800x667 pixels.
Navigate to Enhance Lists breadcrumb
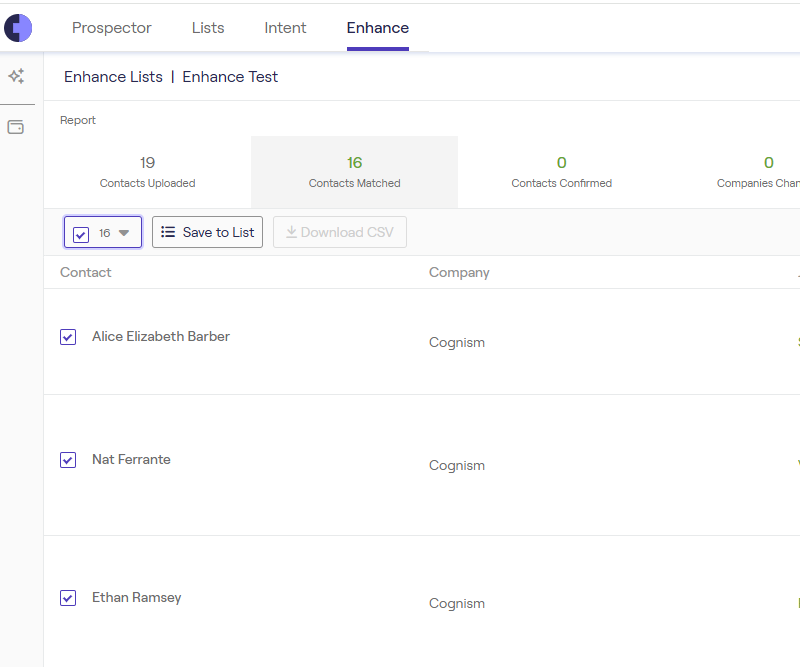point(113,77)
